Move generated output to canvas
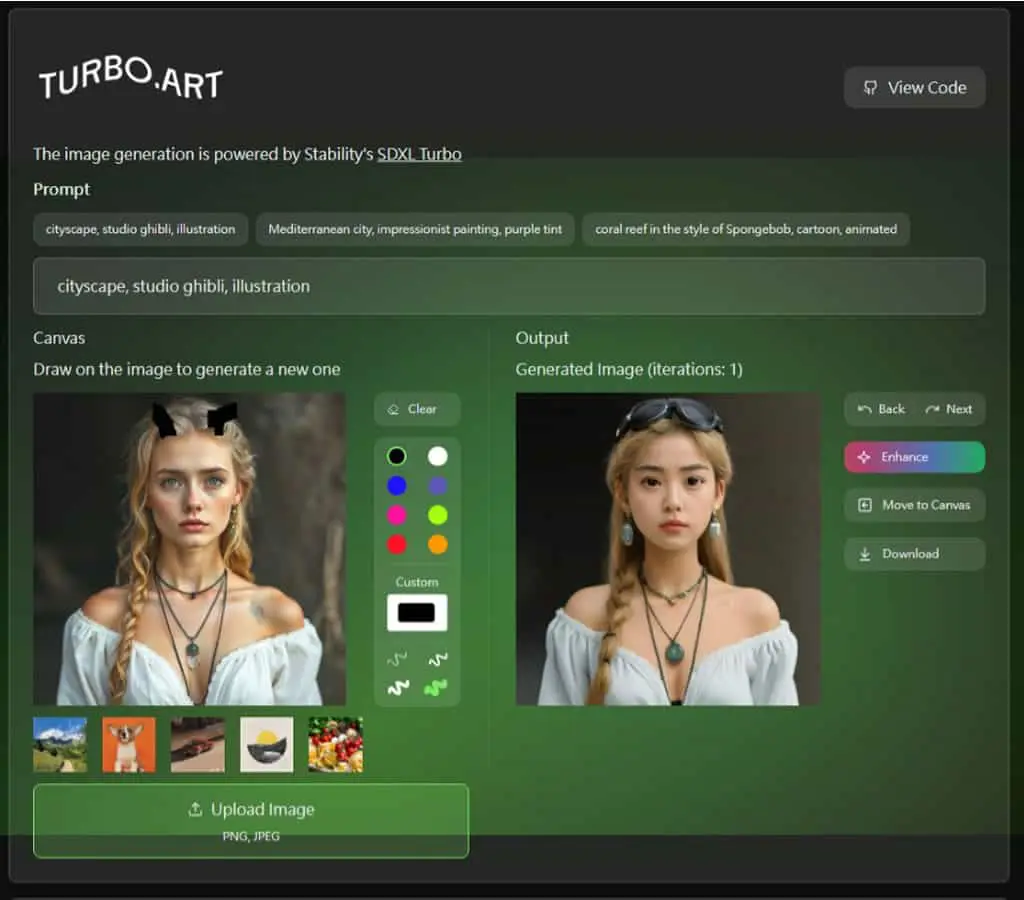Screen dimensions: 1024x900 [914, 505]
